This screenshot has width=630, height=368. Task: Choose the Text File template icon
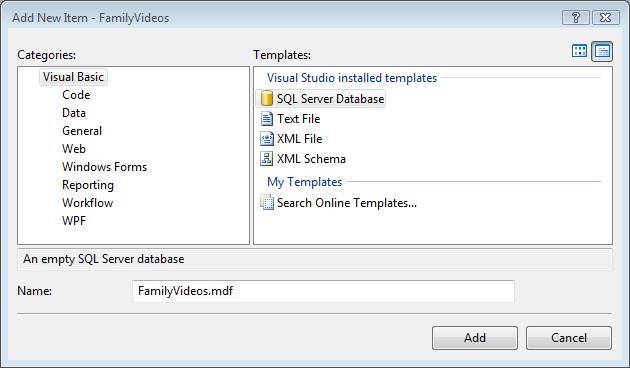click(x=266, y=119)
